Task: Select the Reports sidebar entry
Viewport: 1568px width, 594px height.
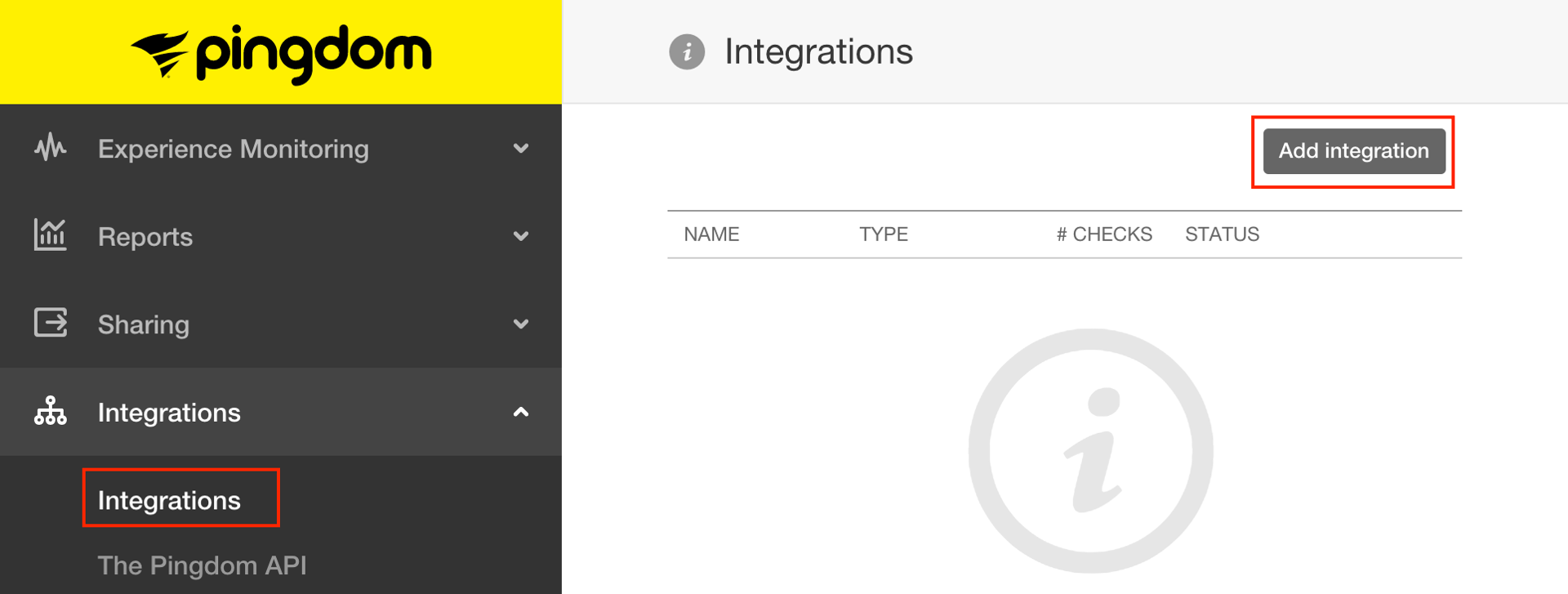Action: tap(145, 236)
